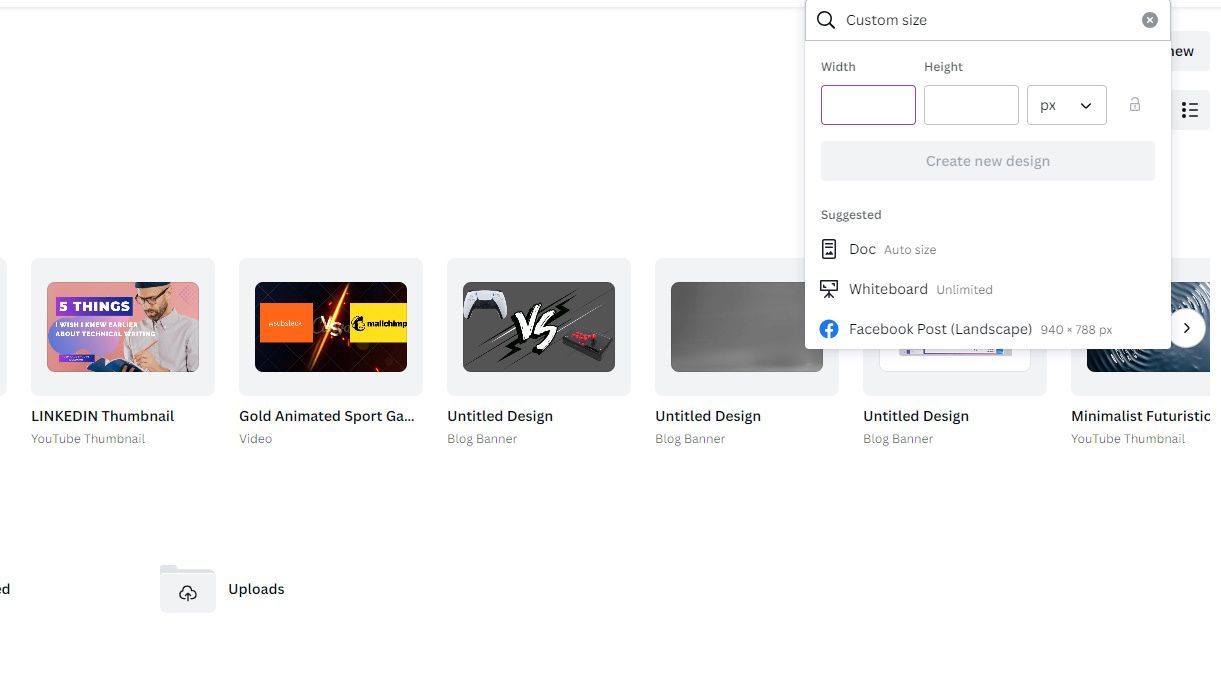This screenshot has height=679, width=1221.
Task: Open the px units dropdown
Action: [1066, 104]
